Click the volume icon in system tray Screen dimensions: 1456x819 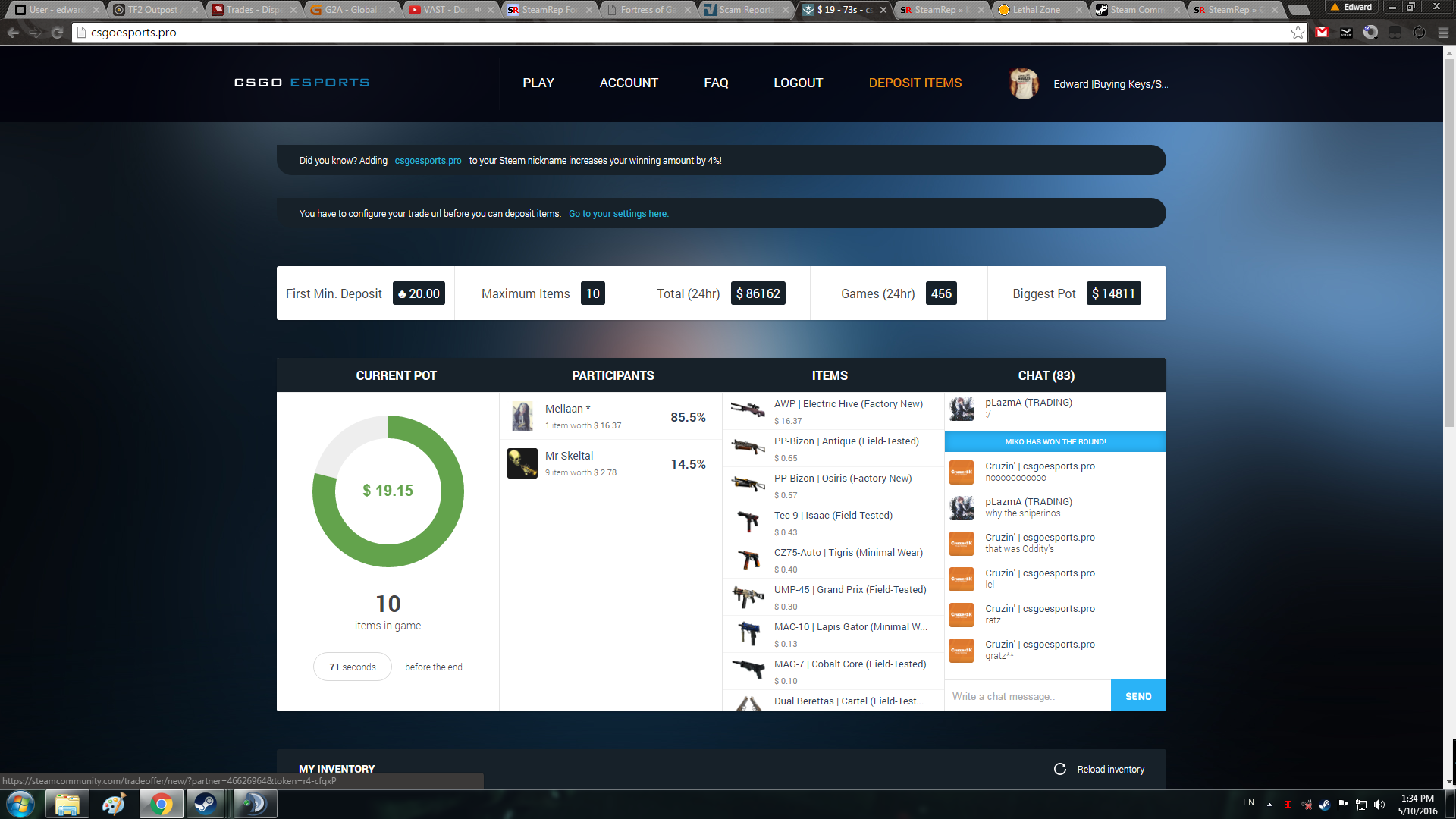pyautogui.click(x=1379, y=805)
